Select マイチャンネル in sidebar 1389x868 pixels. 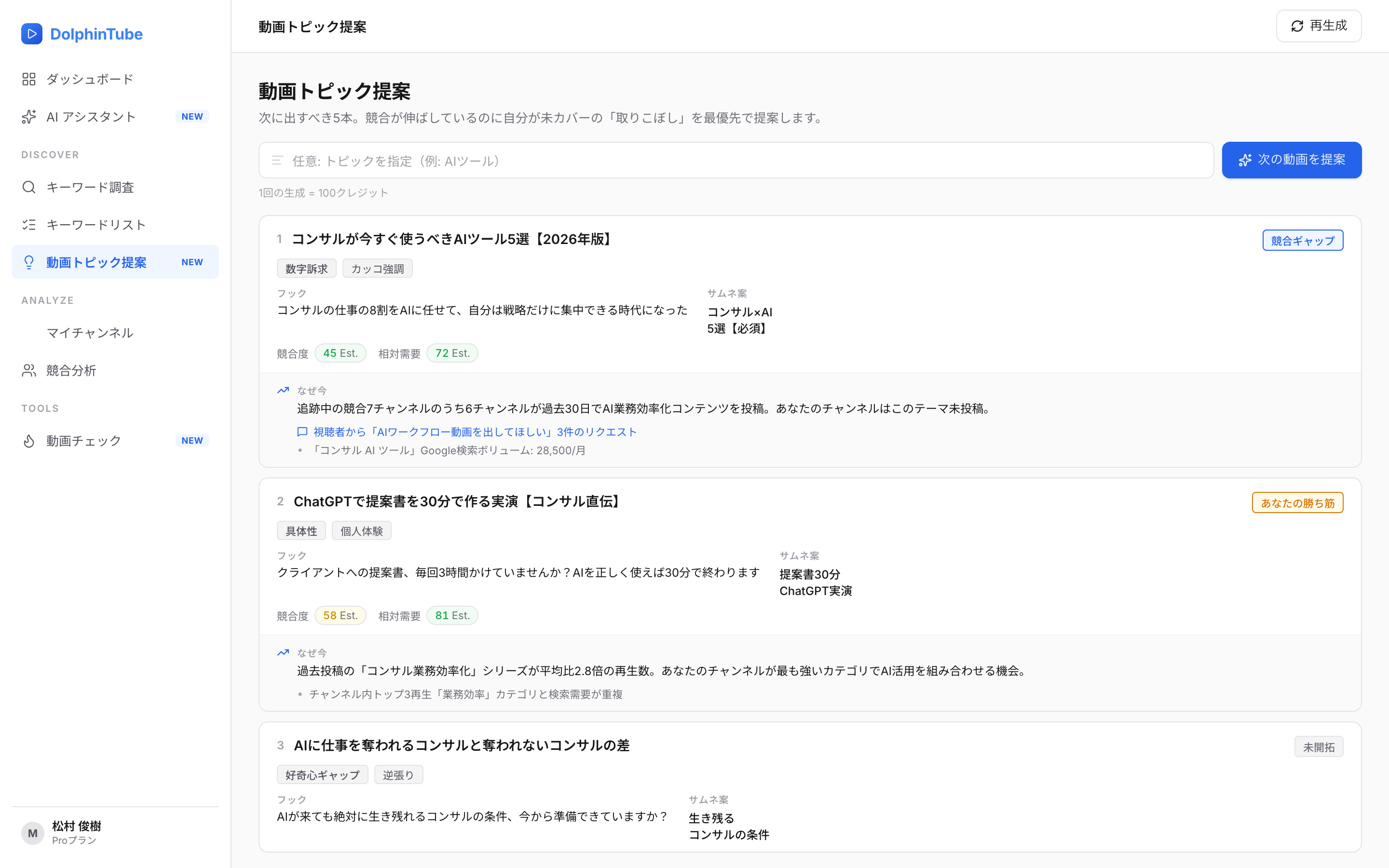pos(115,333)
